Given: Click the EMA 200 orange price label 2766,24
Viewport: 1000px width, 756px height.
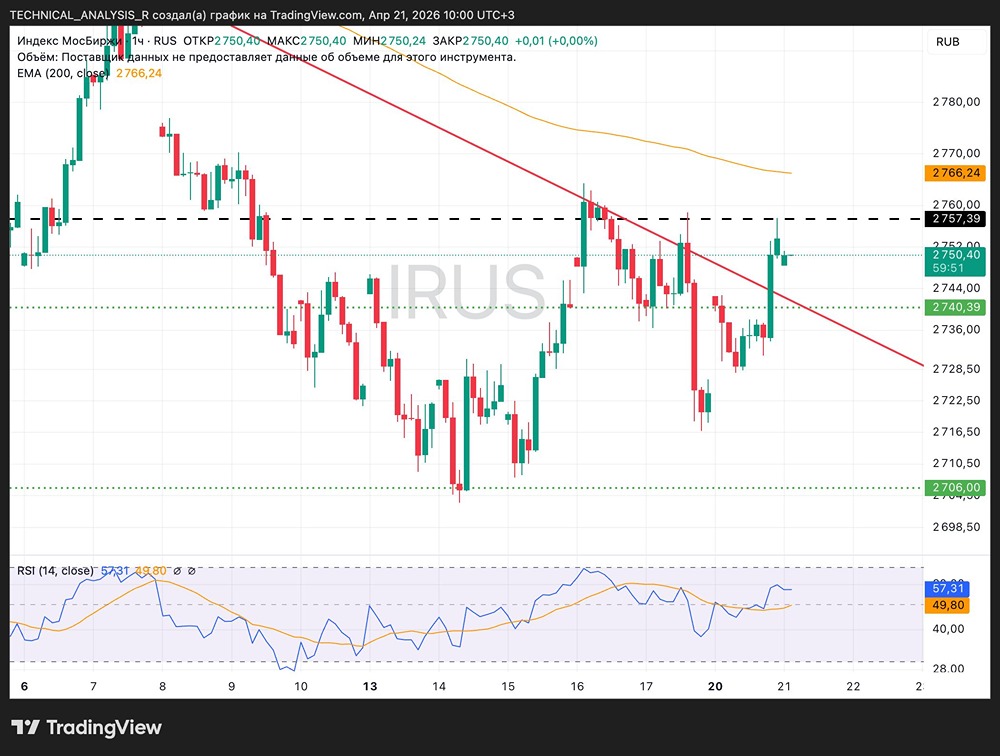Looking at the screenshot, I should [x=955, y=173].
